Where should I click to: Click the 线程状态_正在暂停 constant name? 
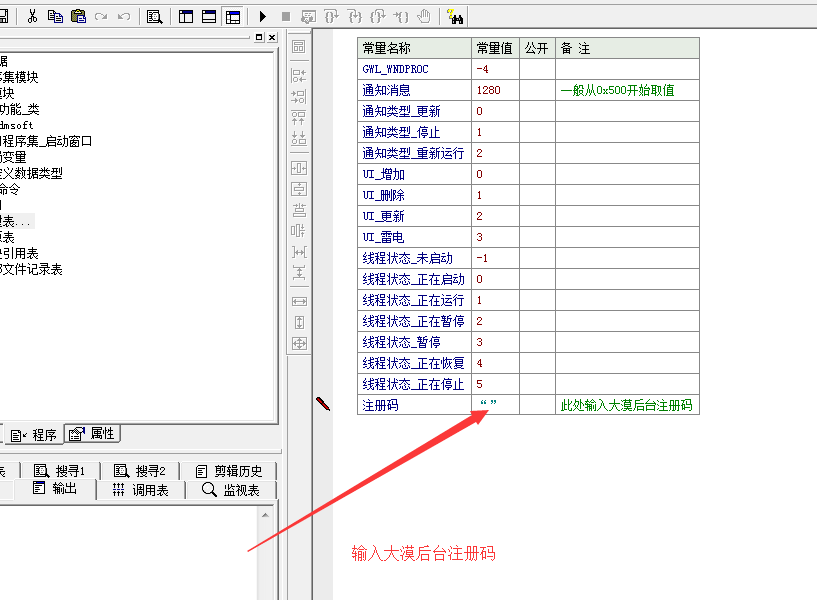[413, 321]
